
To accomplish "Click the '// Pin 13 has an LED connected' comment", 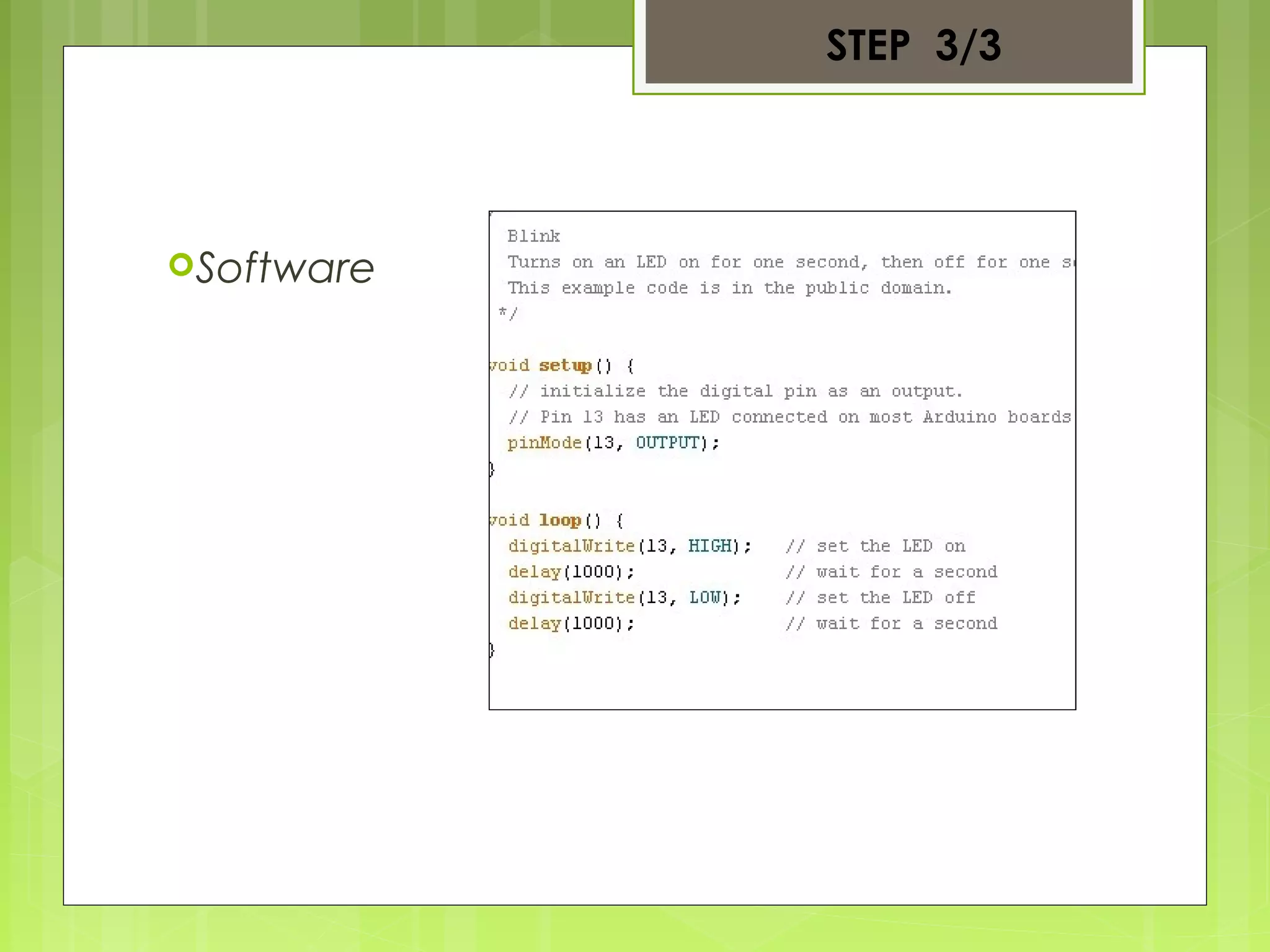I will [790, 417].
